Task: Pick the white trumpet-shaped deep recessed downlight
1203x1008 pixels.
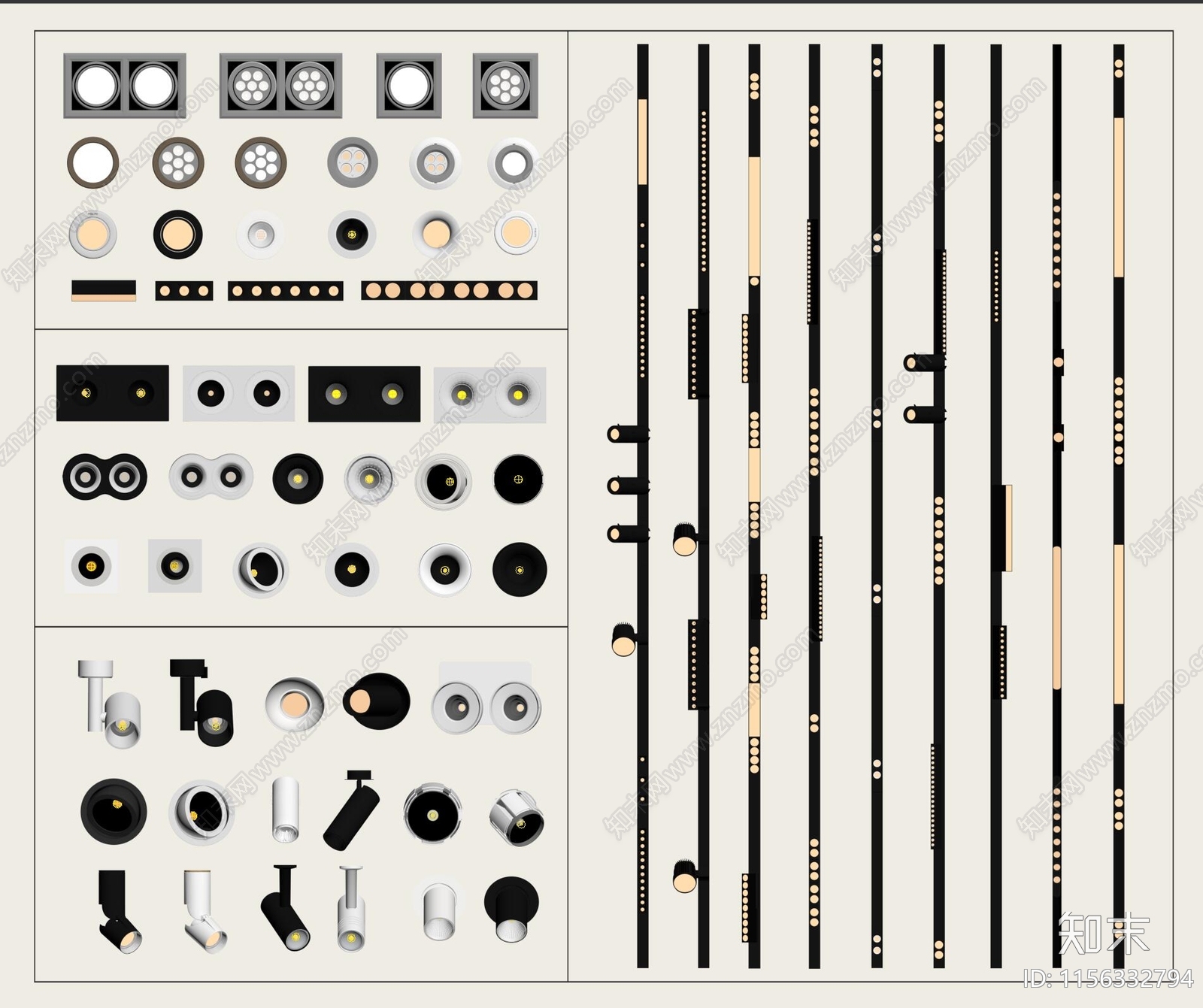Action: click(x=445, y=570)
